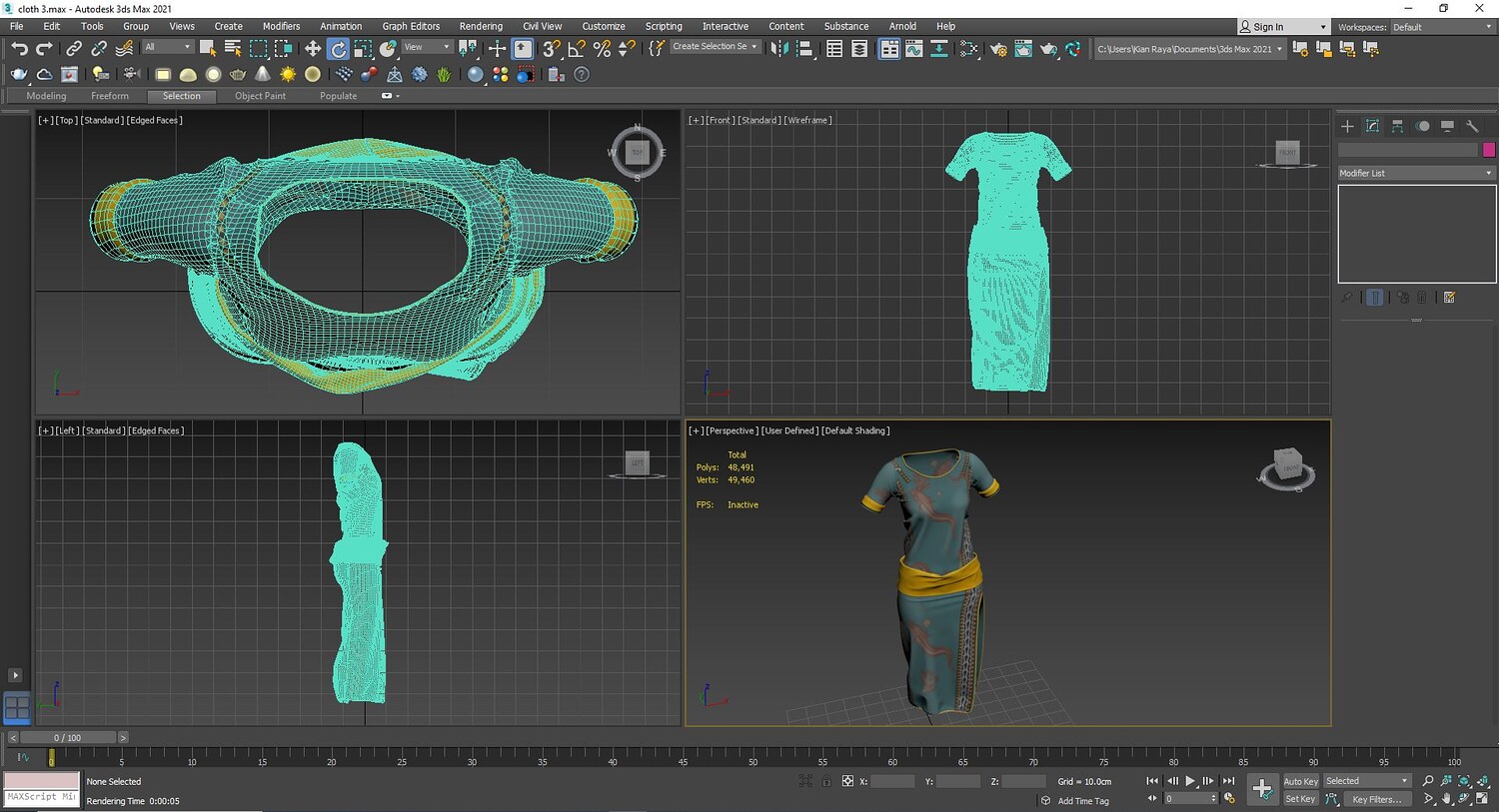Screen dimensions: 1499x812
Task: Toggle Percent Snap
Action: 602,48
